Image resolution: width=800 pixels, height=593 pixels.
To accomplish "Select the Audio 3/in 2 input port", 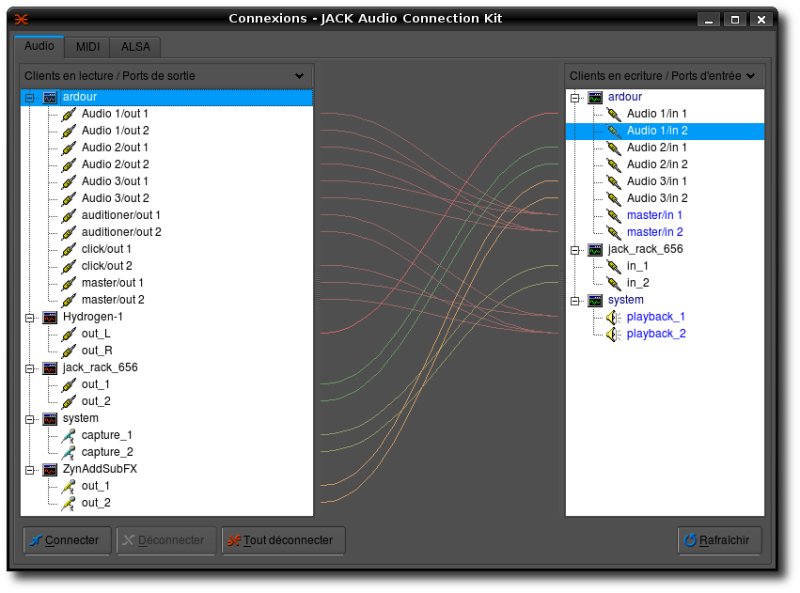I will pyautogui.click(x=657, y=198).
